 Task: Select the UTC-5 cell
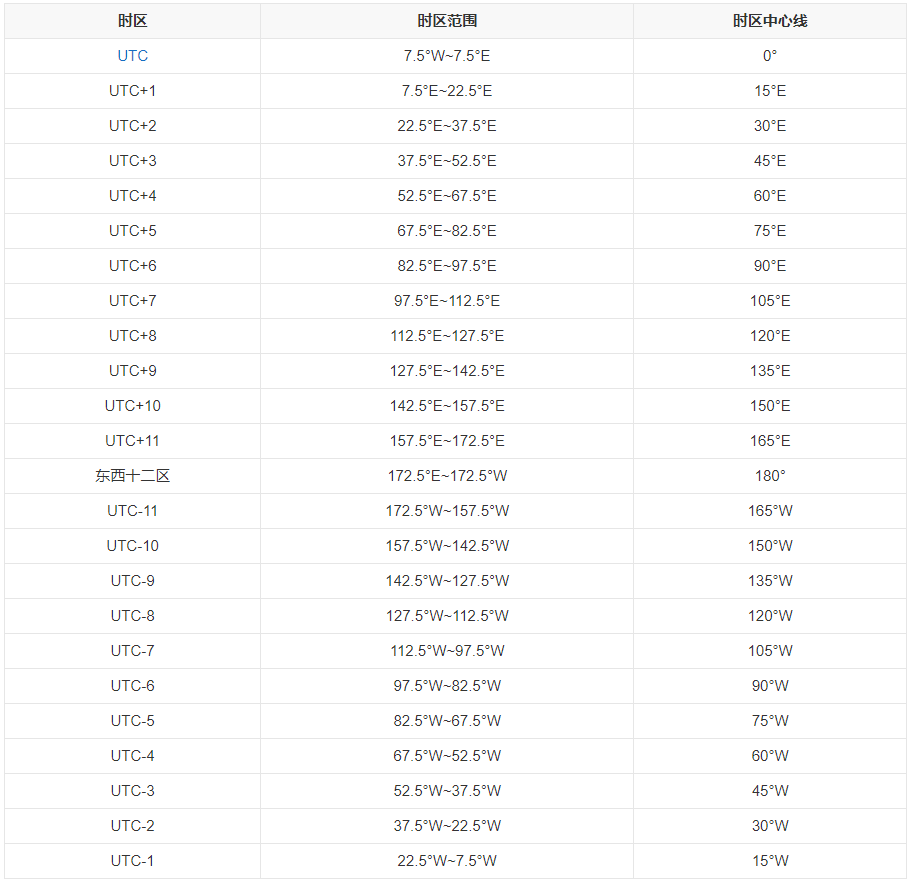click(133, 721)
